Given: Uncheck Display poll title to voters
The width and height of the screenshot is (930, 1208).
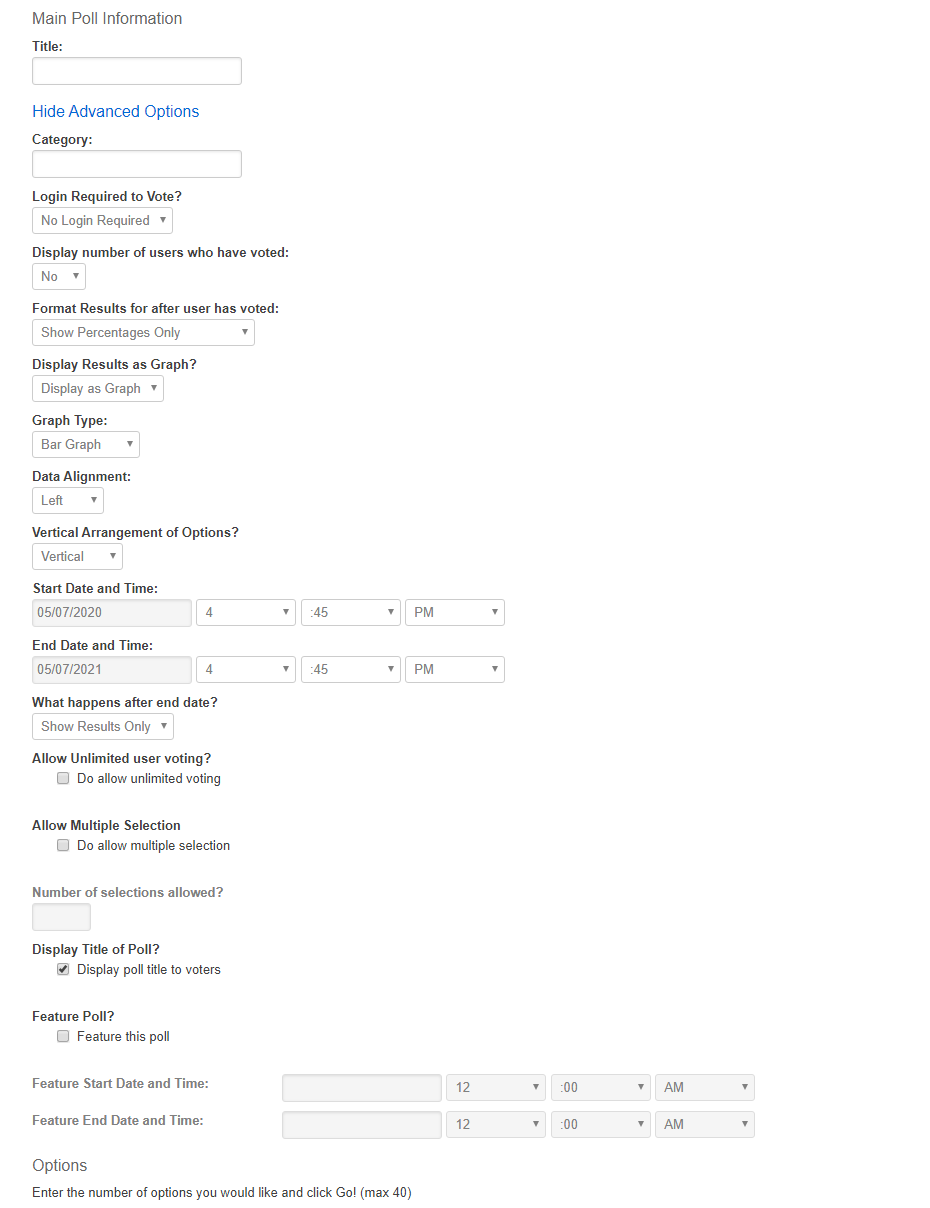Looking at the screenshot, I should tap(63, 968).
